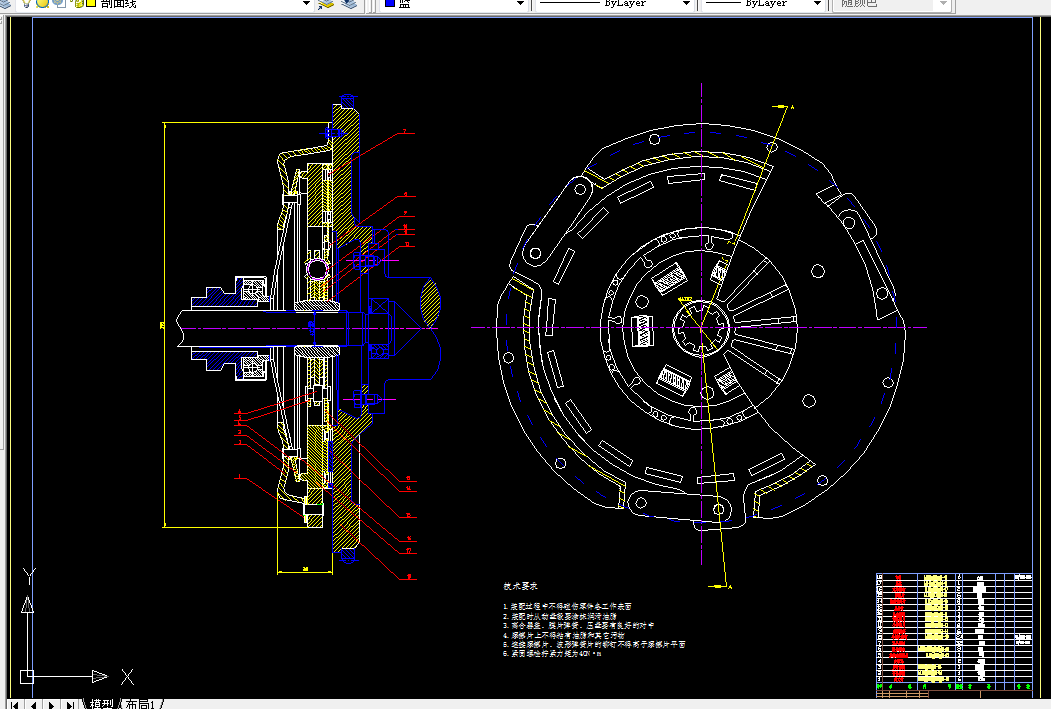This screenshot has height=709, width=1051.
Task: Open the second ByLayer lineweight dropdown
Action: pyautogui.click(x=817, y=3)
